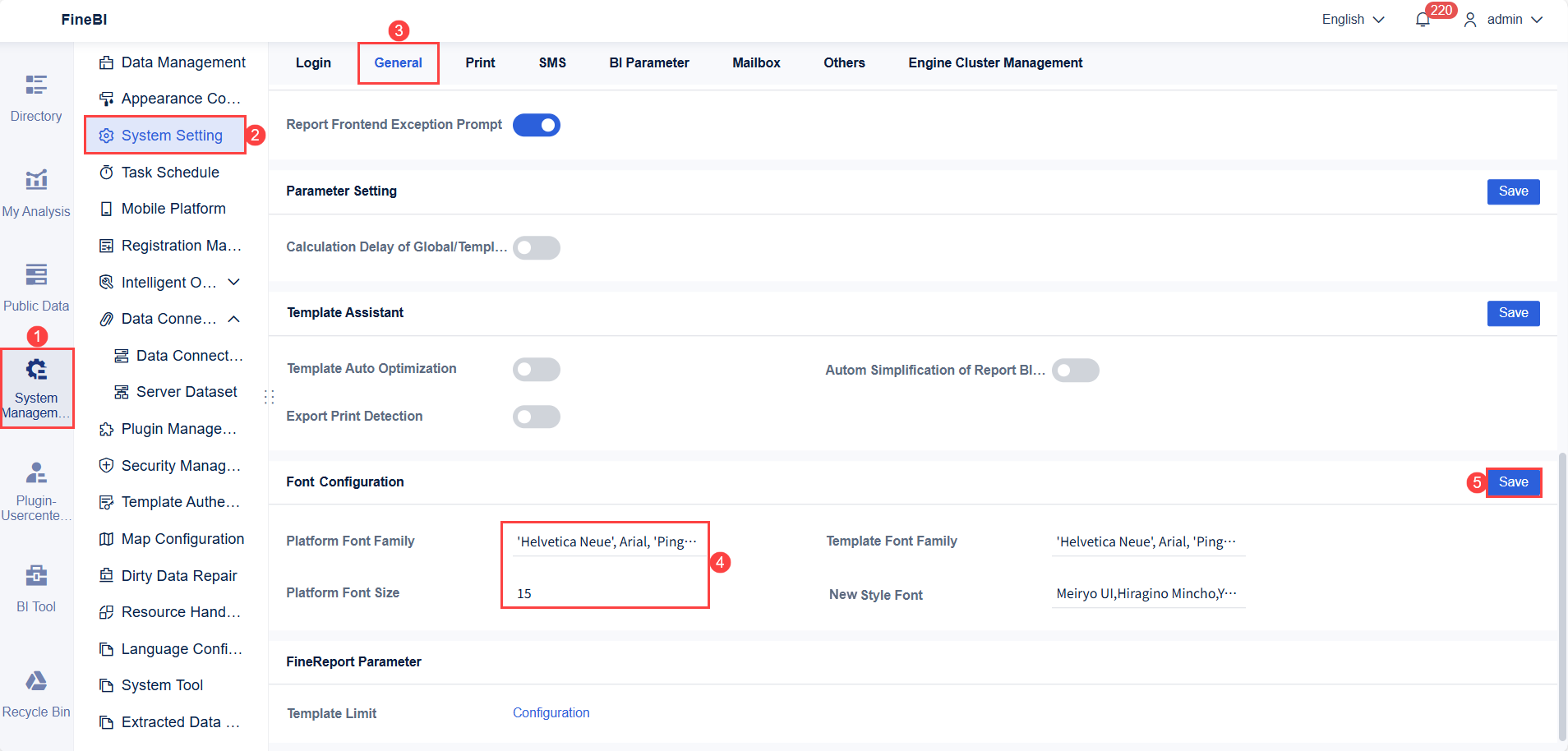This screenshot has height=751, width=1568.
Task: Switch to the Print tab
Action: click(480, 62)
